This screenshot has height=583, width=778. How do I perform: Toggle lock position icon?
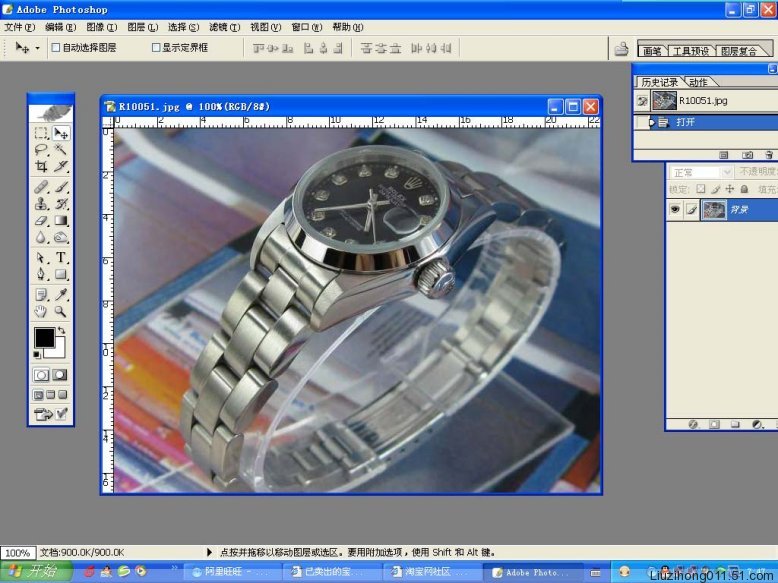[x=729, y=189]
